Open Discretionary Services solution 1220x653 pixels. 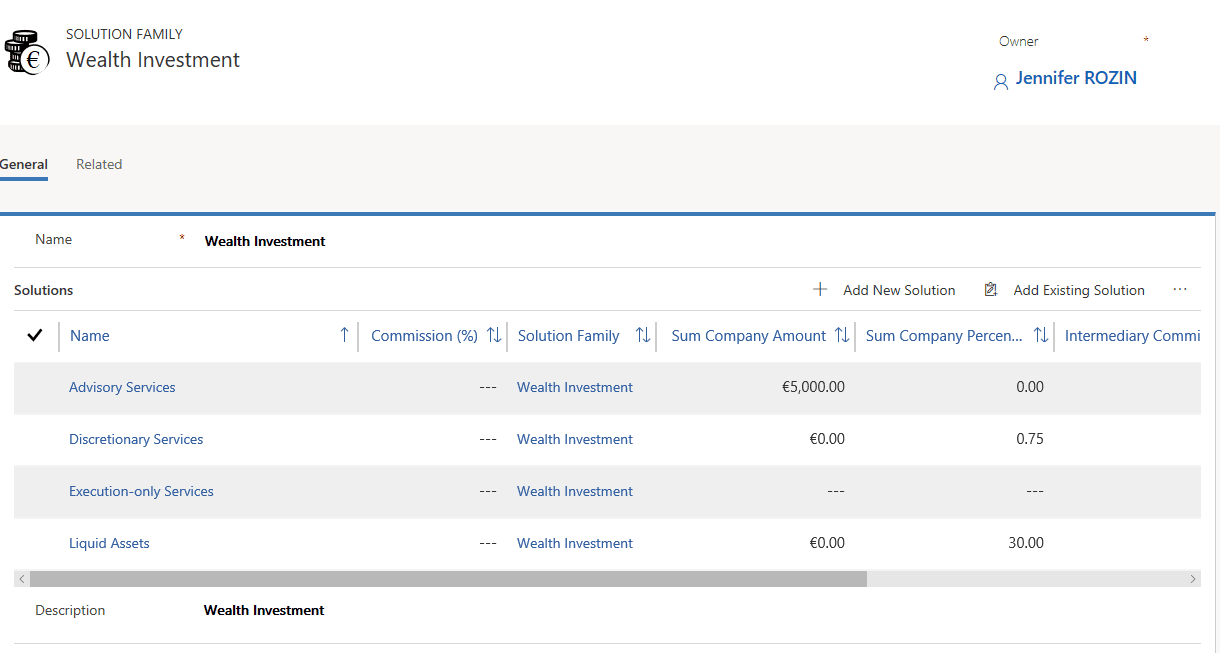coord(136,439)
